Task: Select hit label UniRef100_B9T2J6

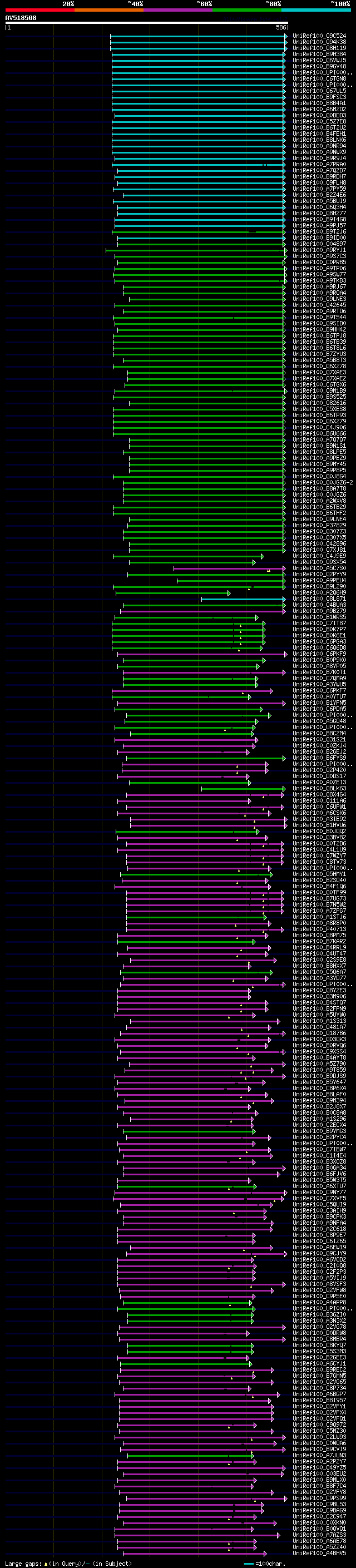Action: tap(319, 231)
